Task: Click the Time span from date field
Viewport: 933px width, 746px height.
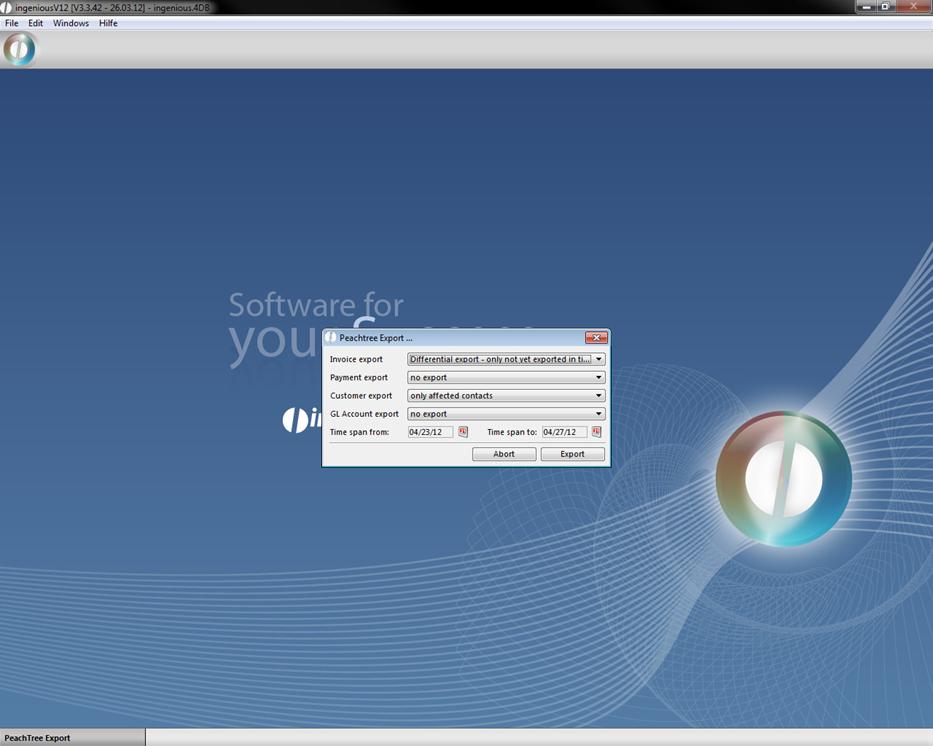Action: point(430,432)
